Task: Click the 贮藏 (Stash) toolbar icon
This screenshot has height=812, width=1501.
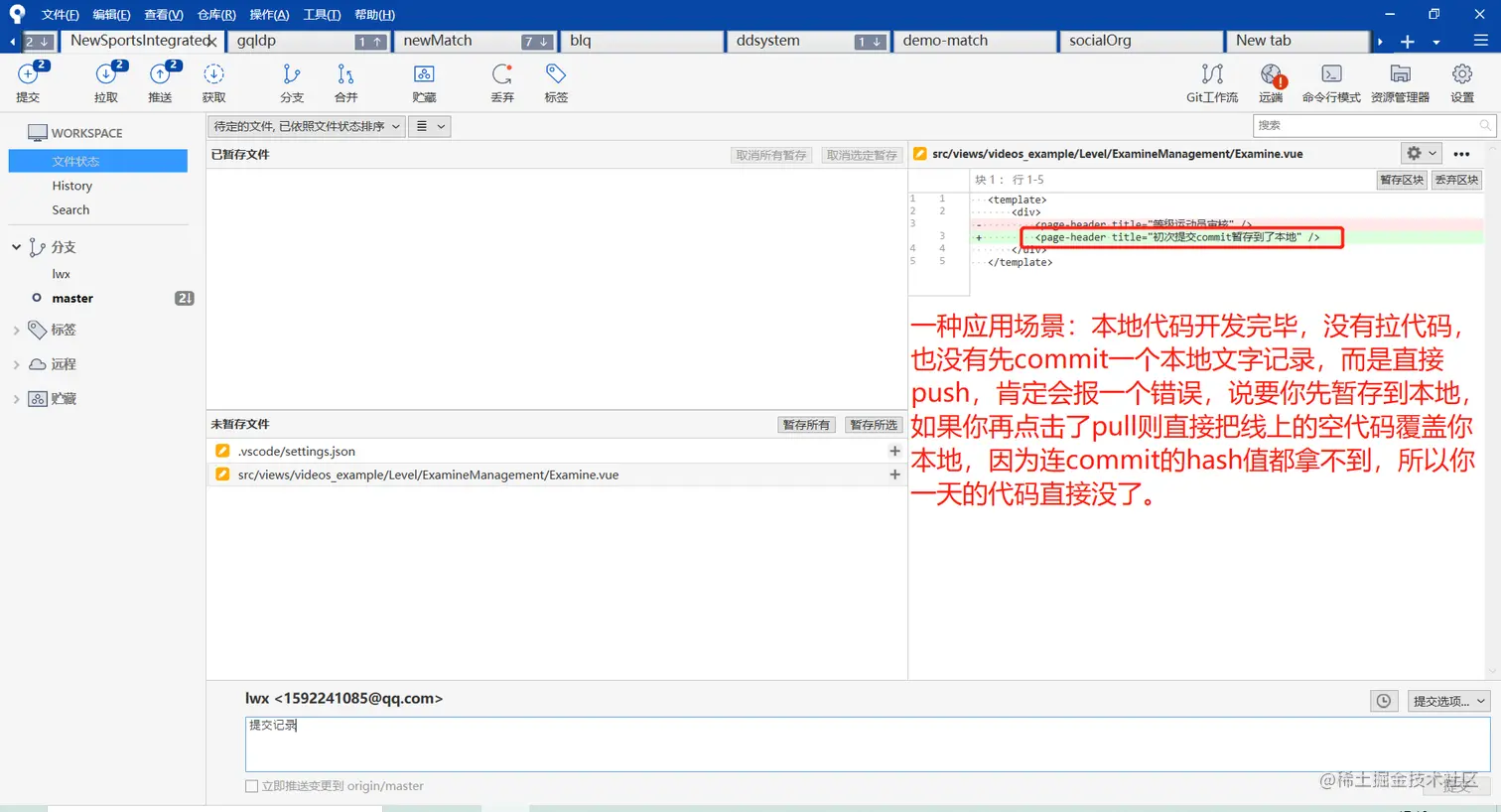Action: click(424, 82)
